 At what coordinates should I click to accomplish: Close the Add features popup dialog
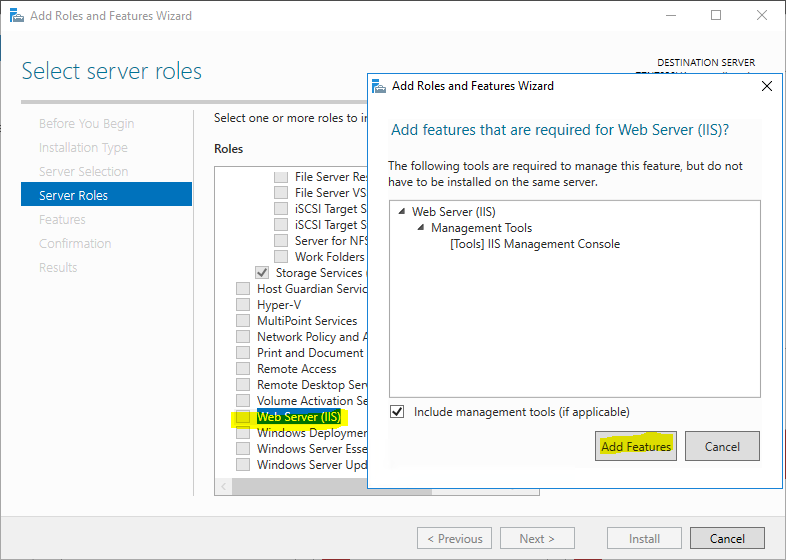(x=767, y=86)
